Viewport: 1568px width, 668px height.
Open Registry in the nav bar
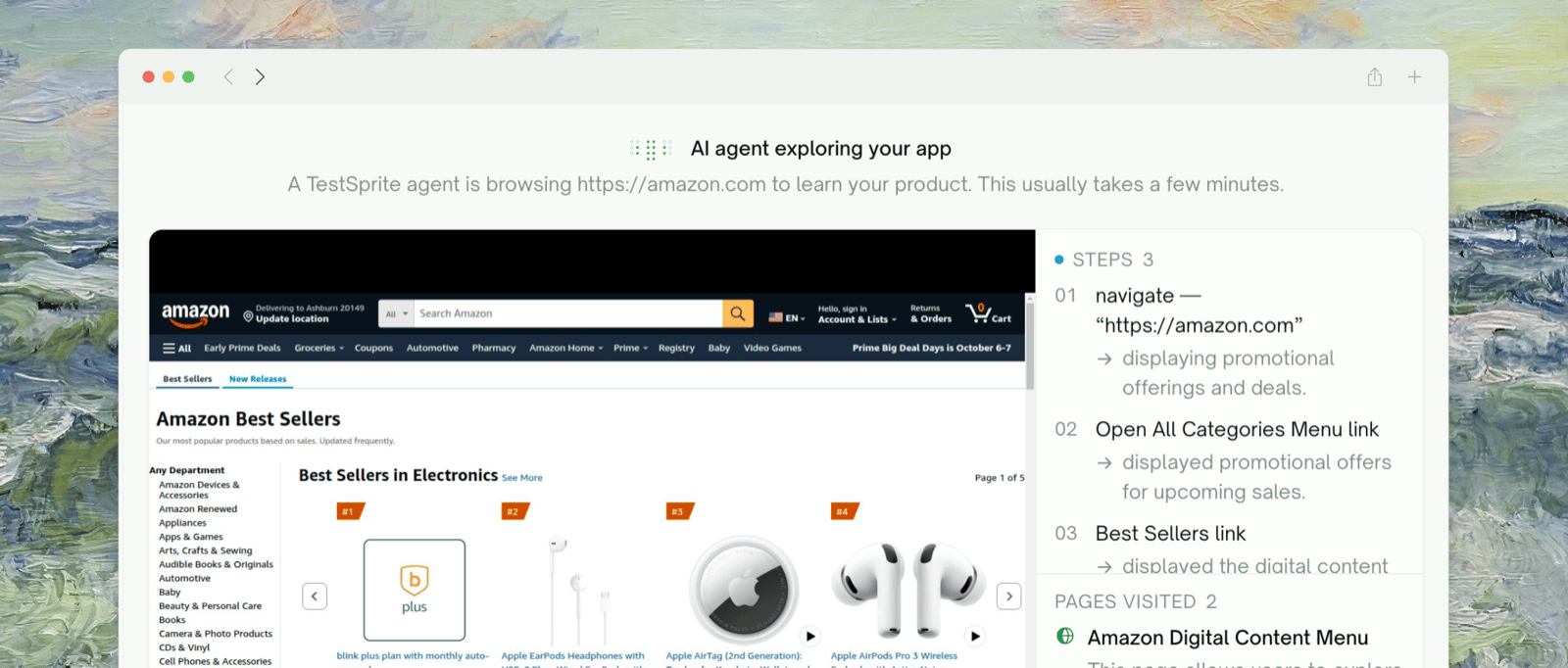[676, 348]
